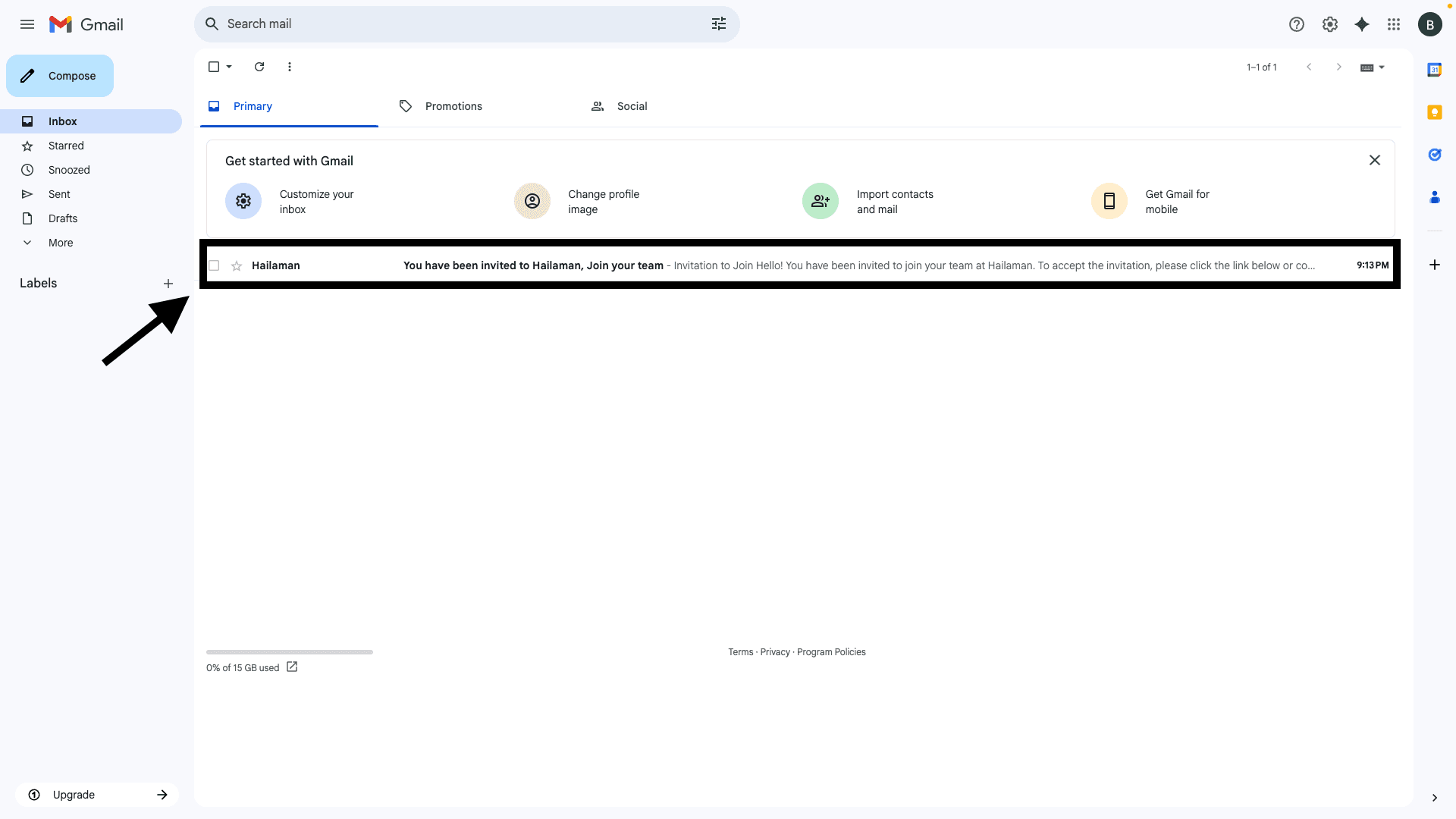Open the search options filter icon
1456x819 pixels.
click(718, 24)
